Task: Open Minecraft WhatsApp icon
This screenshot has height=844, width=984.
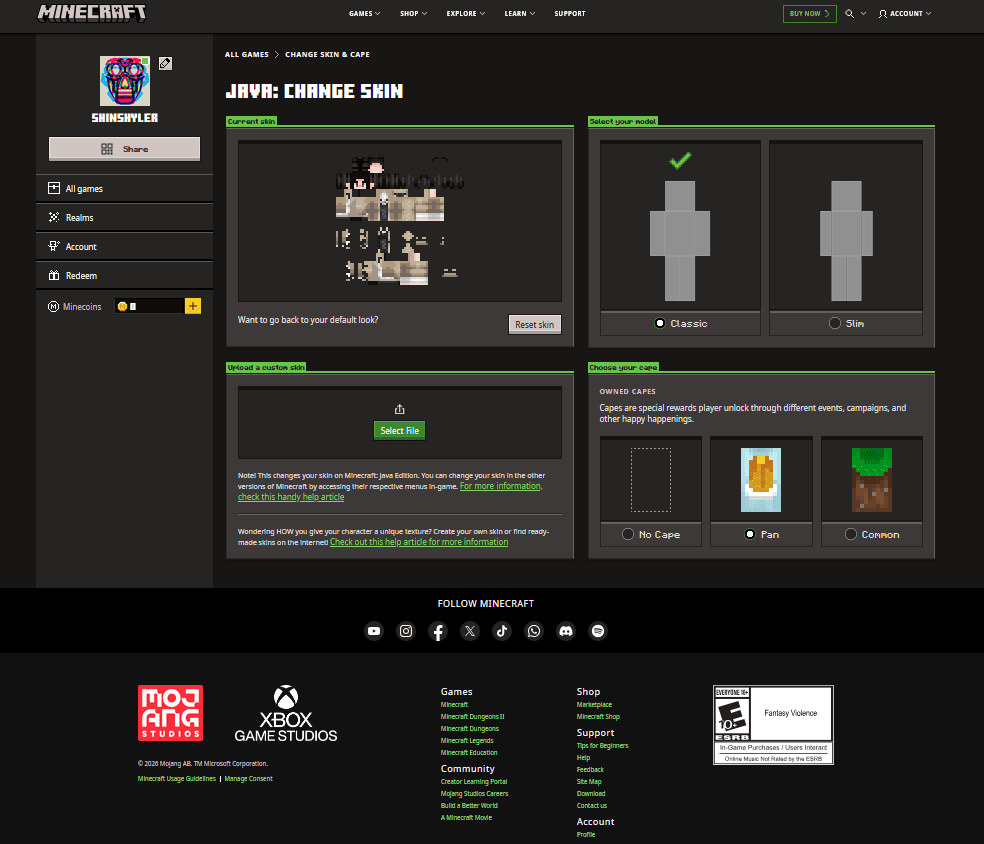Action: point(534,631)
